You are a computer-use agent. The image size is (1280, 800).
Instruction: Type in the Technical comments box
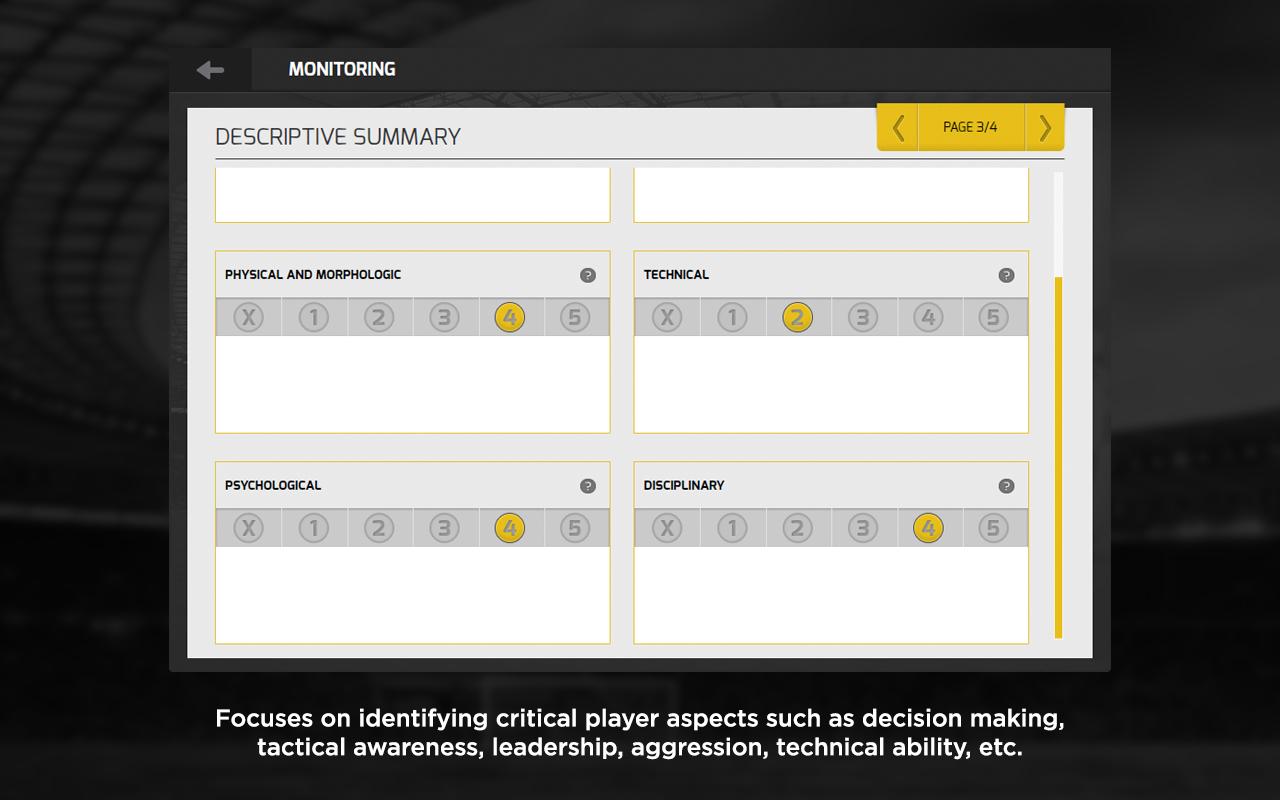click(x=831, y=384)
